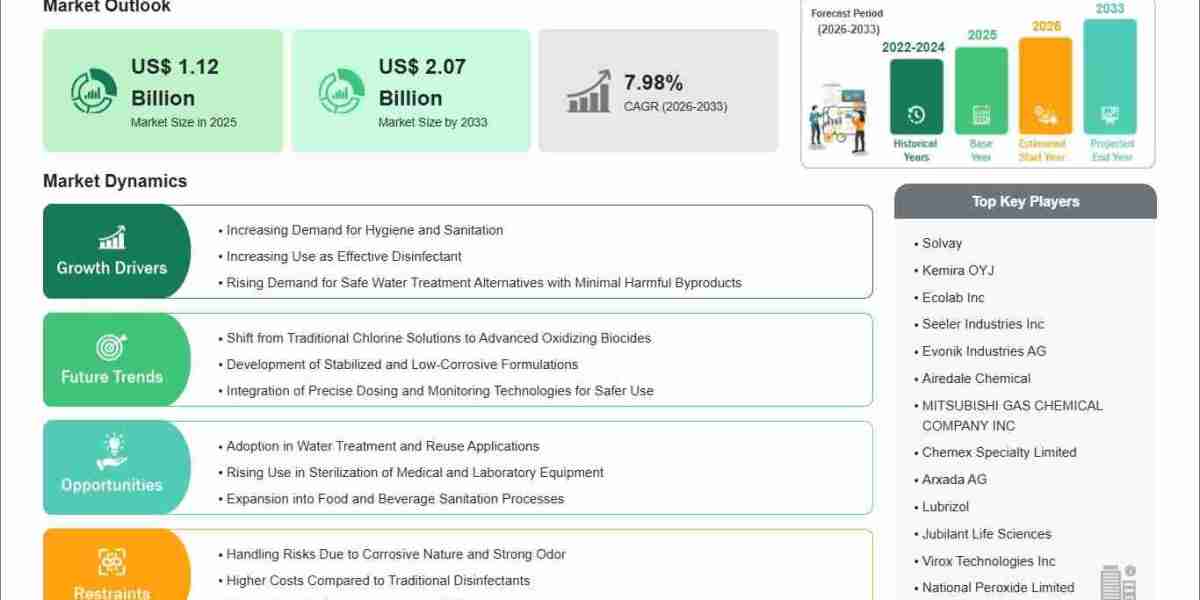The image size is (1200, 600).
Task: Click the 7.98% CAGR value
Action: 653,82
